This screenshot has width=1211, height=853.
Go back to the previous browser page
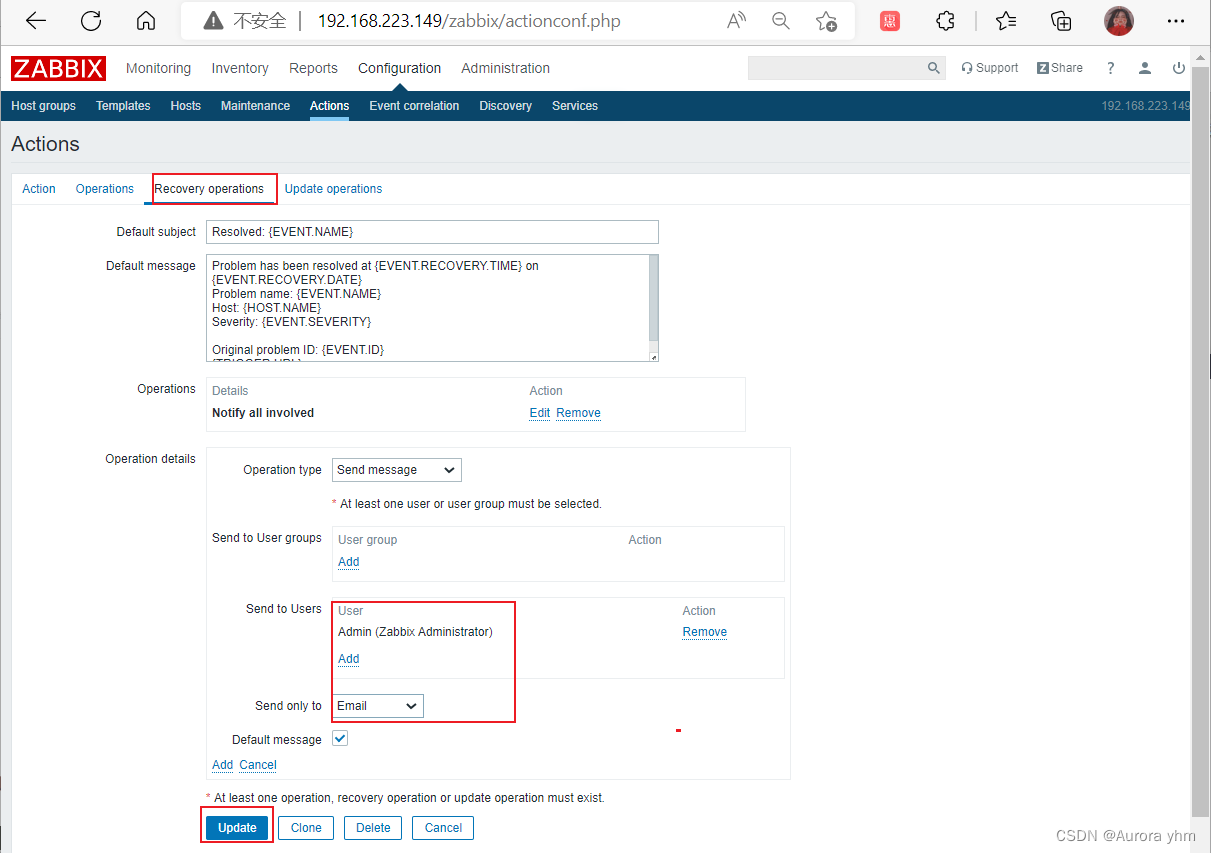point(36,21)
